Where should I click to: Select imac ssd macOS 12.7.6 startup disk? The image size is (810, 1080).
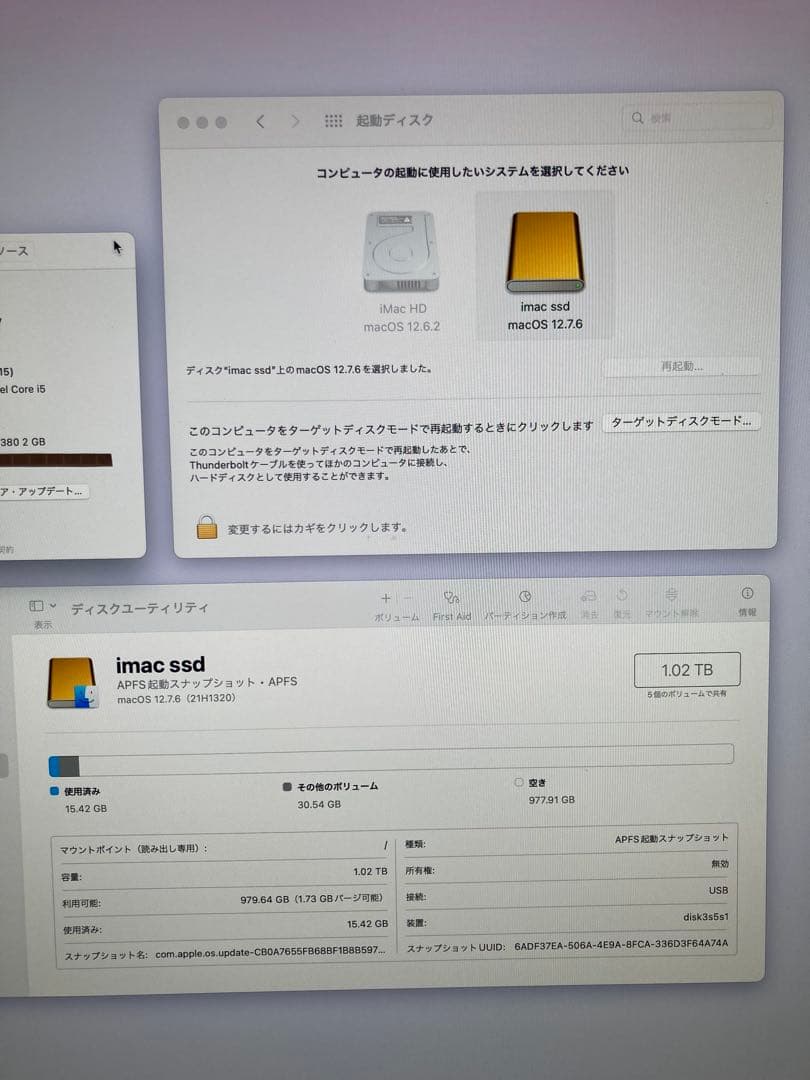(x=543, y=247)
